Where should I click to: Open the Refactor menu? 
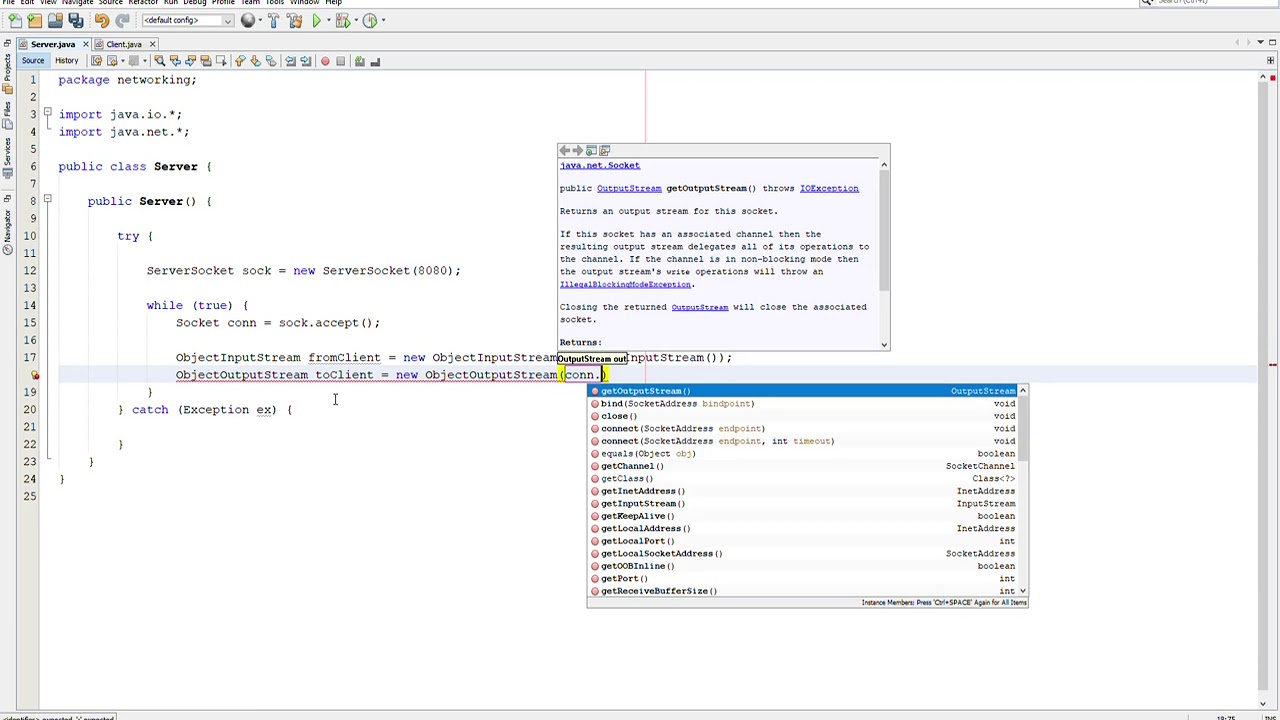(143, 3)
